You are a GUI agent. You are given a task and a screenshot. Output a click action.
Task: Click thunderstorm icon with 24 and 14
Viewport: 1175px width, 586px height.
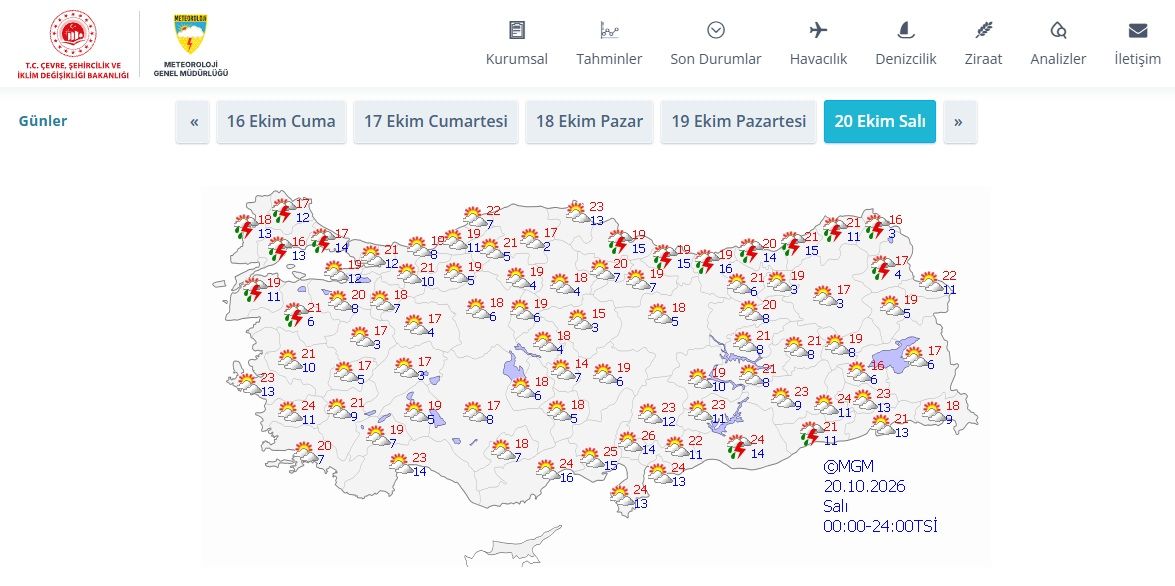(x=738, y=447)
